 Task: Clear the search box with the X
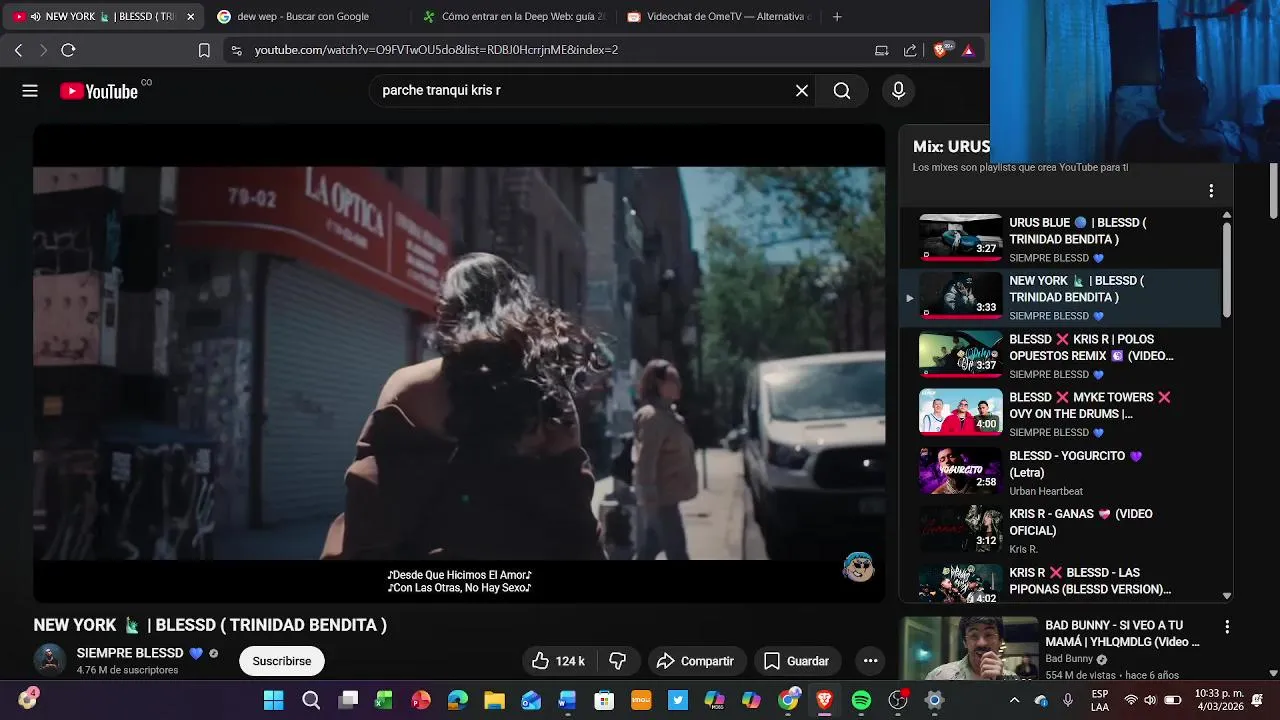(802, 91)
